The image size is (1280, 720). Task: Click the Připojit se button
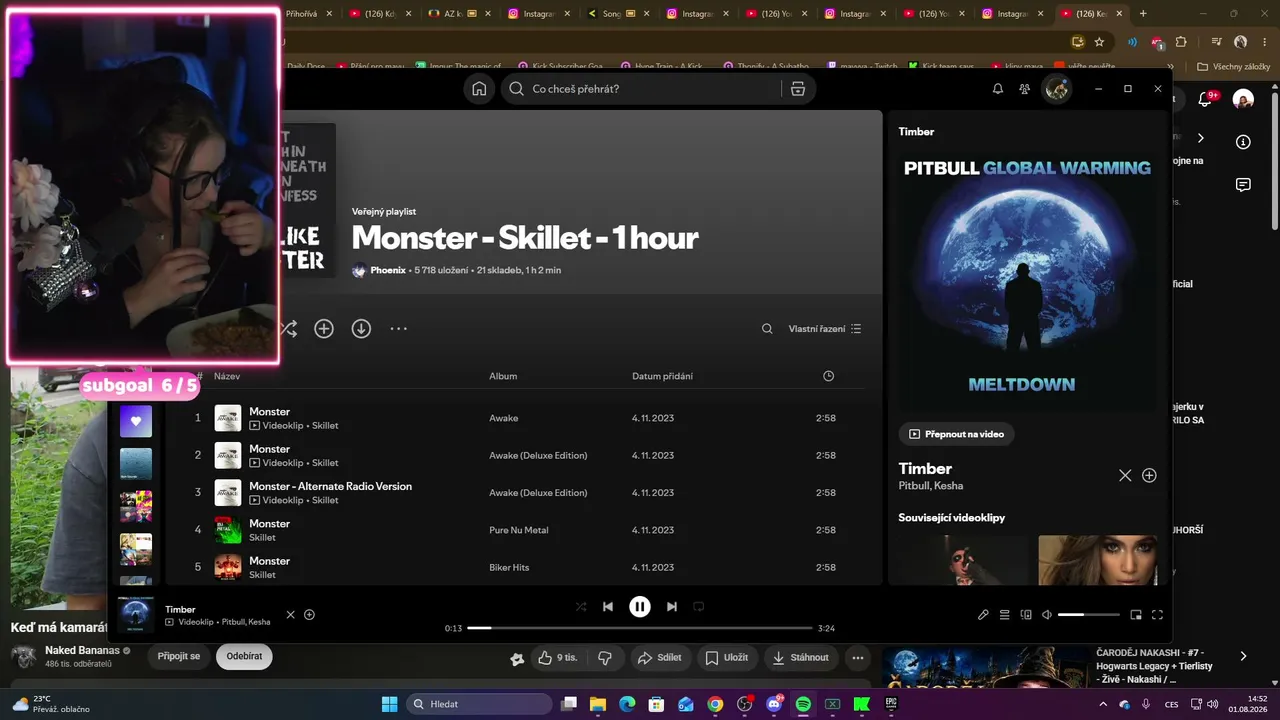179,656
